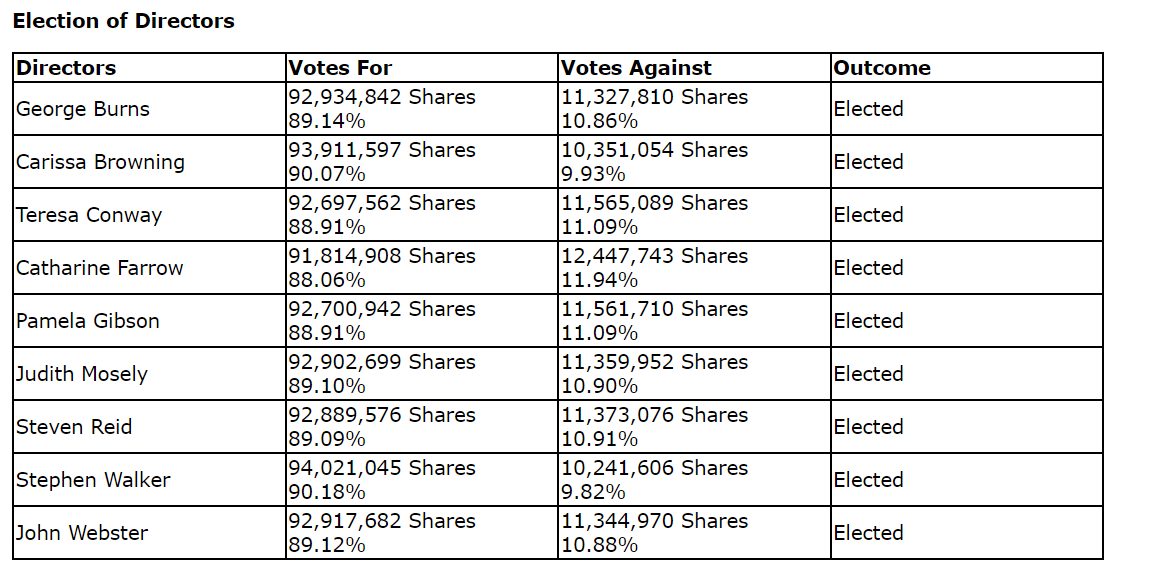
Task: Click the 94,021,045 Shares votes-for value
Action: click(x=382, y=468)
